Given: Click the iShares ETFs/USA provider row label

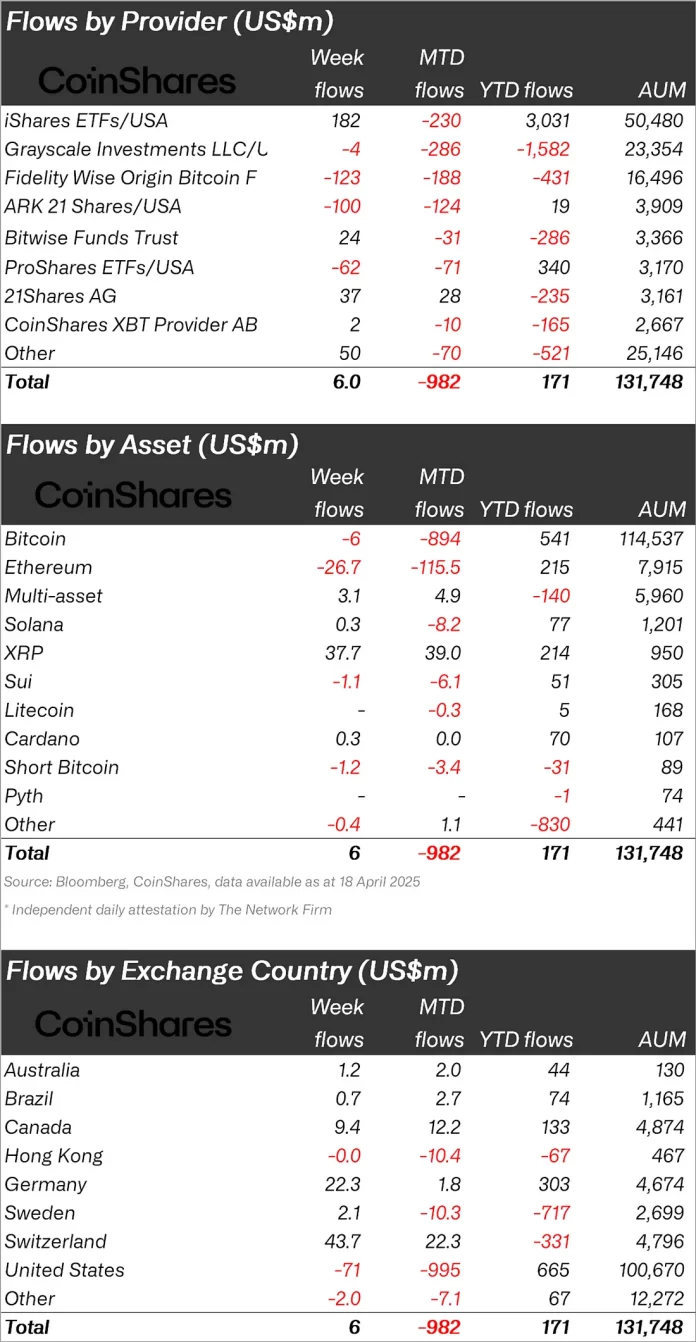Looking at the screenshot, I should 86,120.
